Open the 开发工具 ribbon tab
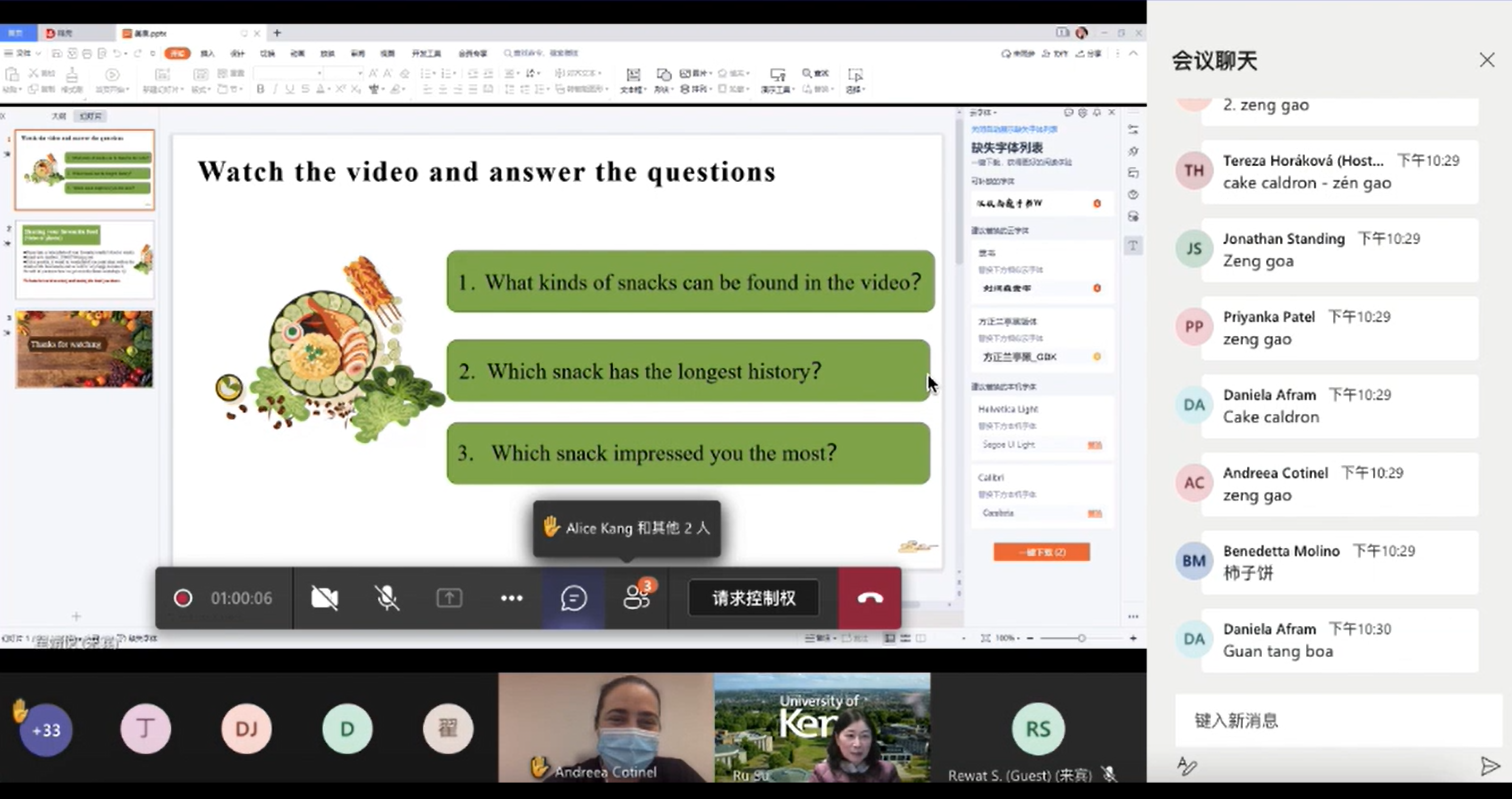 tap(426, 53)
